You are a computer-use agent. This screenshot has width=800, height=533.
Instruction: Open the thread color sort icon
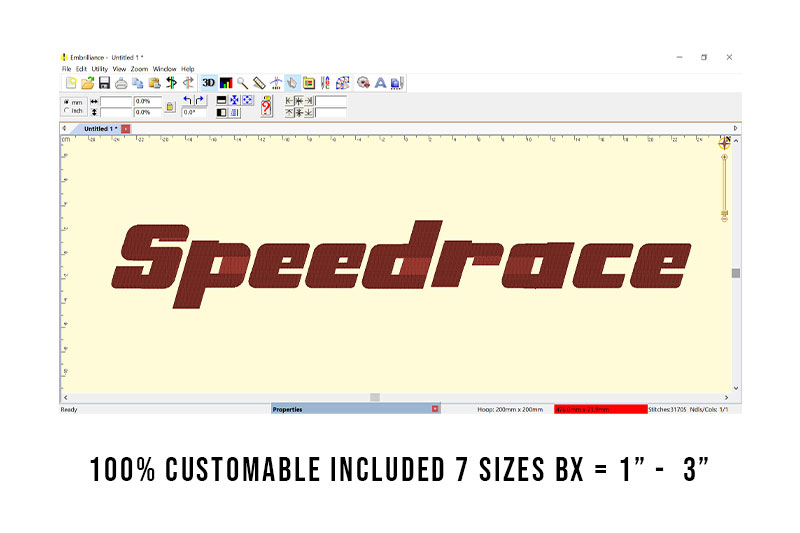click(326, 83)
